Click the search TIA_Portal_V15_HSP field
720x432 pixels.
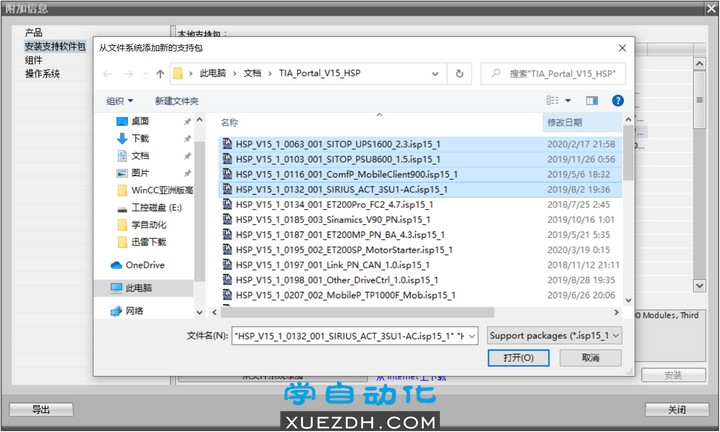click(553, 73)
